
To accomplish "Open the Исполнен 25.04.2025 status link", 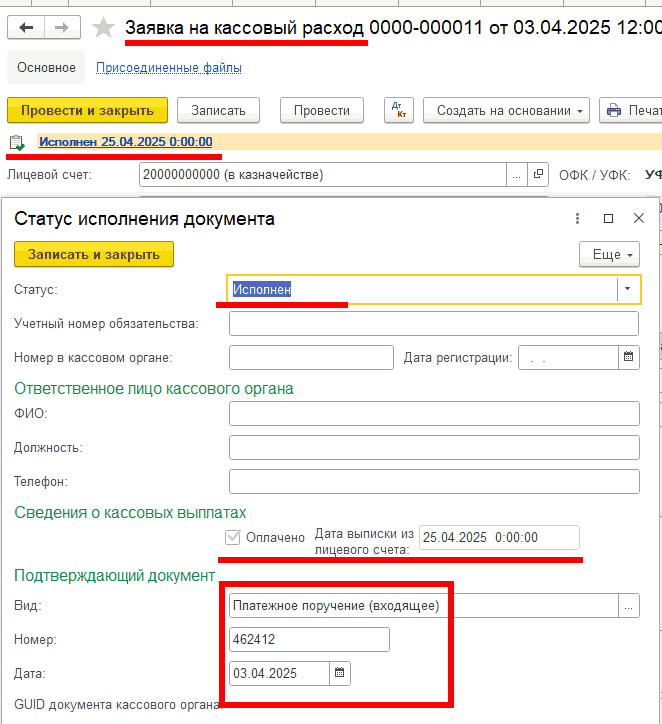I will 125,142.
